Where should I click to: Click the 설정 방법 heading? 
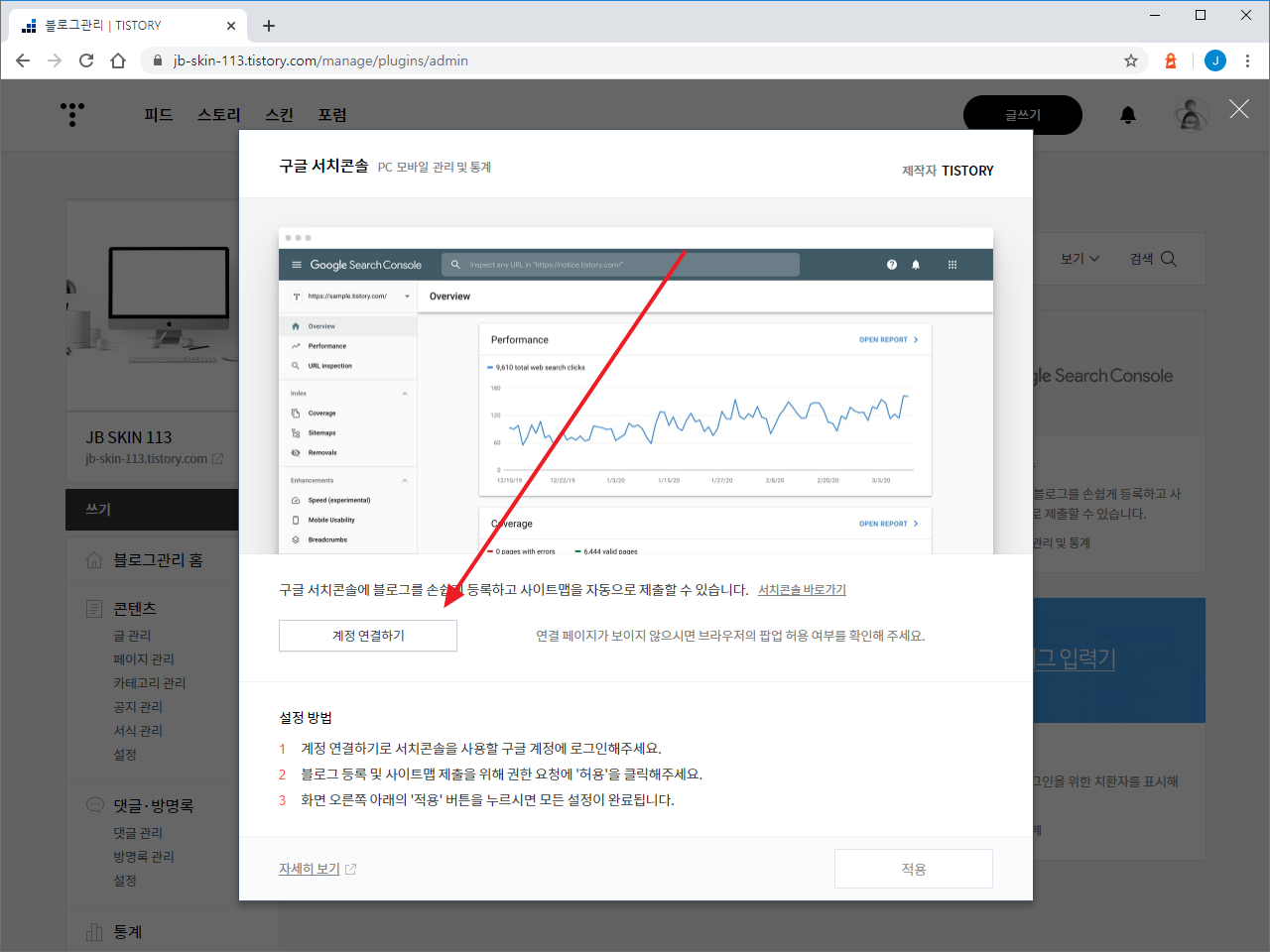point(306,718)
